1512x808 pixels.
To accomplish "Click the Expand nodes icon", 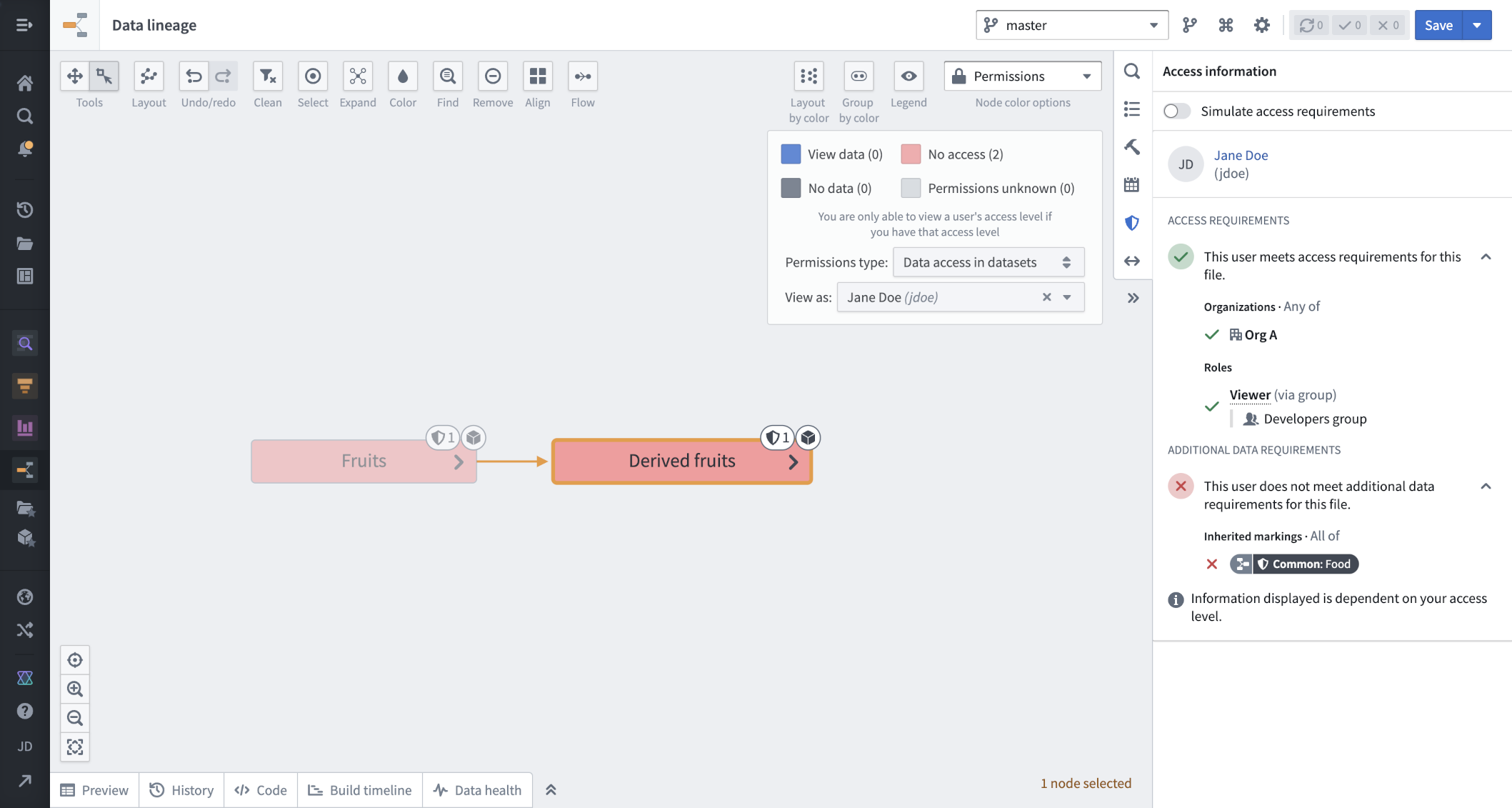I will 358,76.
